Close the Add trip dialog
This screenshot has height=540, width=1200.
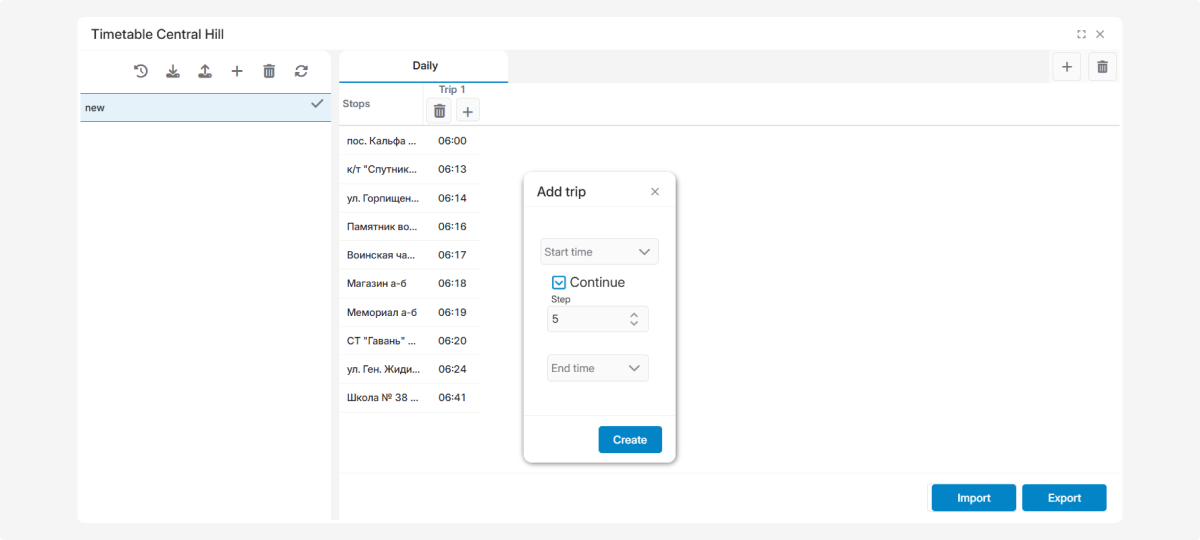point(655,192)
